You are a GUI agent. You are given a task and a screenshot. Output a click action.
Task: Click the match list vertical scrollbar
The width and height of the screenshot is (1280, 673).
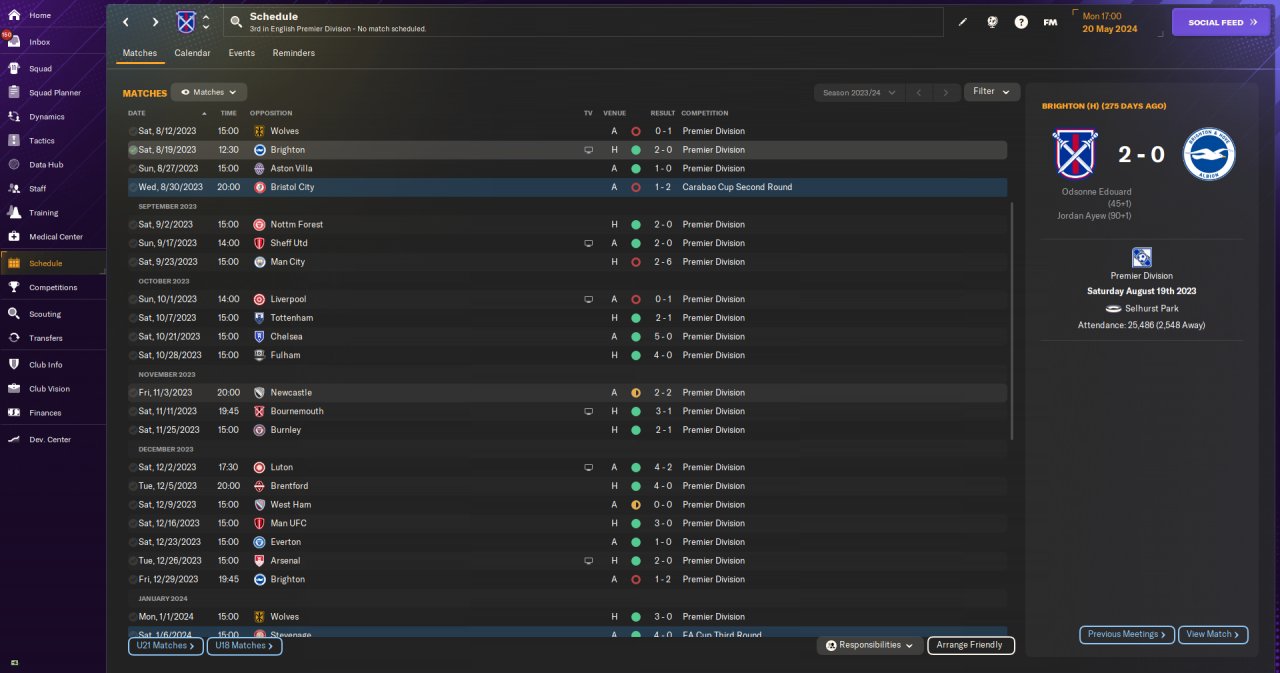click(1013, 320)
